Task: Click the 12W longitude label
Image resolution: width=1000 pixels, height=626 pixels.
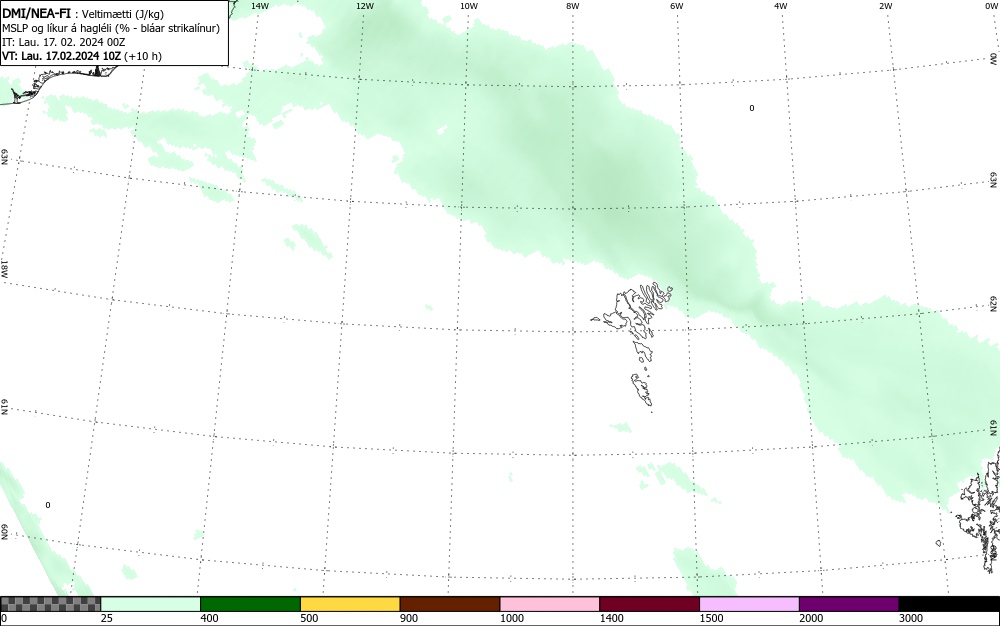Action: click(x=365, y=6)
